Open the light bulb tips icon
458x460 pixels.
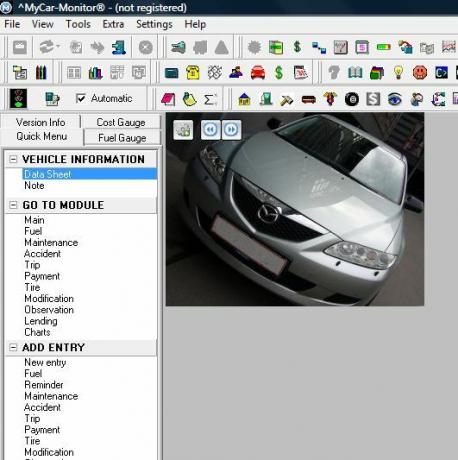click(x=398, y=72)
